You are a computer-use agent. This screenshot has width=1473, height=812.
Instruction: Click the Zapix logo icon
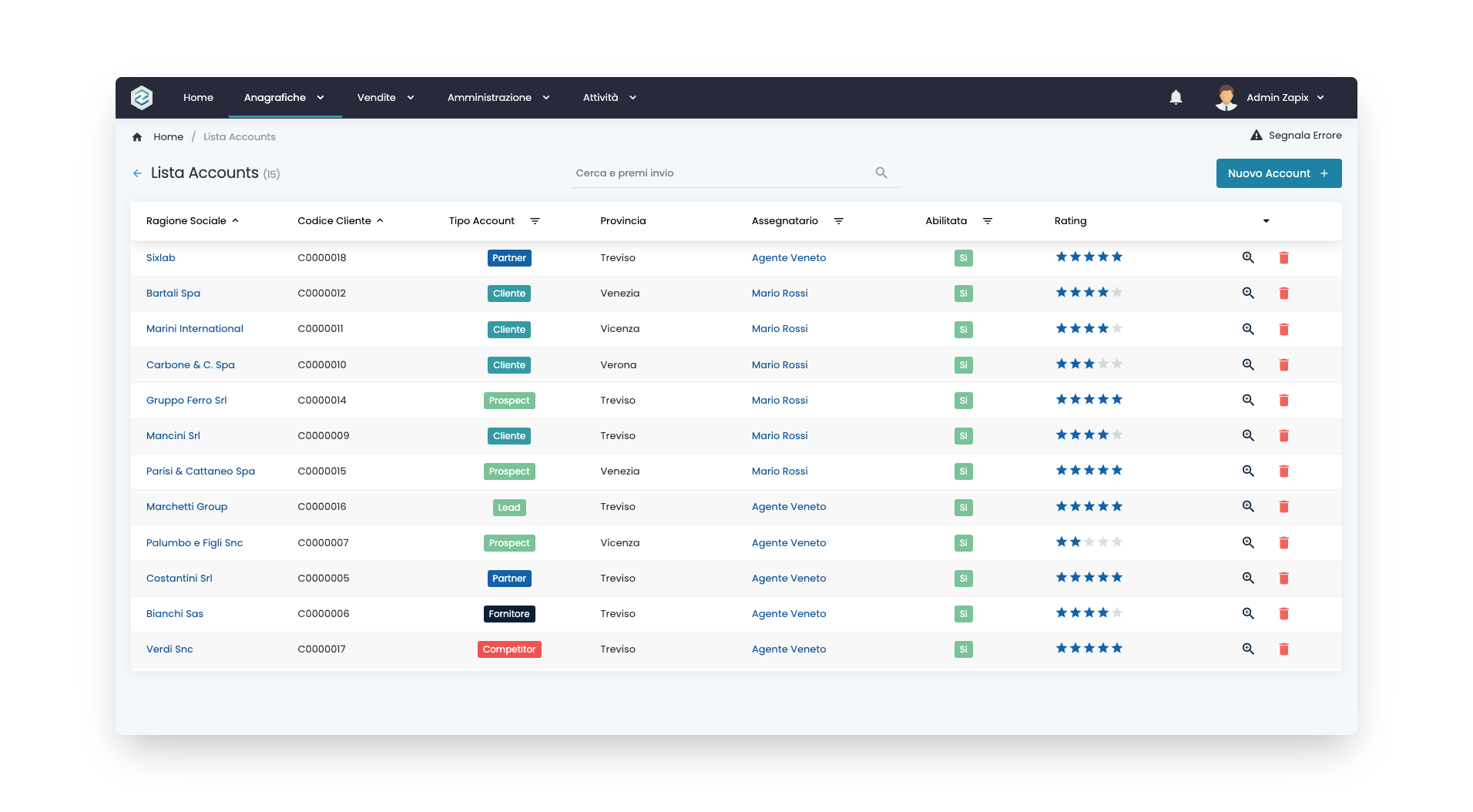point(142,98)
